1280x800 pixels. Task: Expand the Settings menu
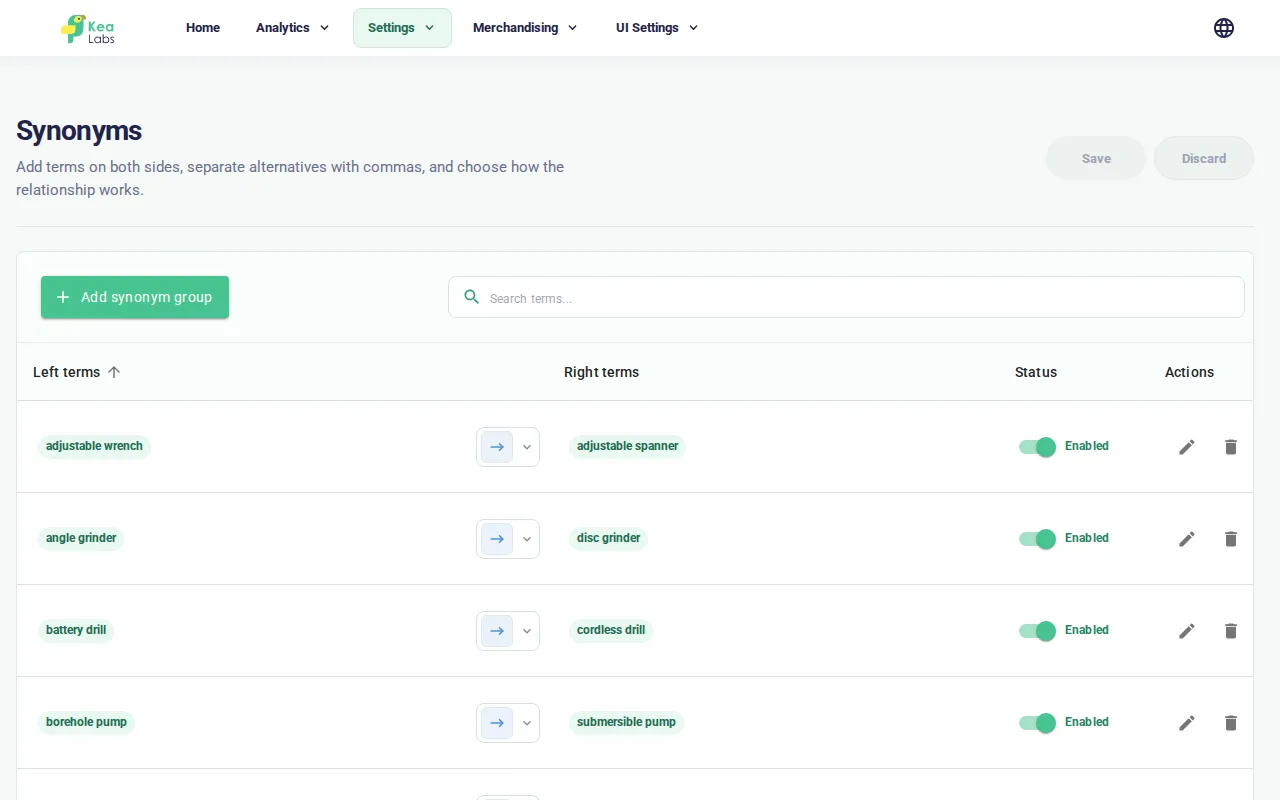402,28
